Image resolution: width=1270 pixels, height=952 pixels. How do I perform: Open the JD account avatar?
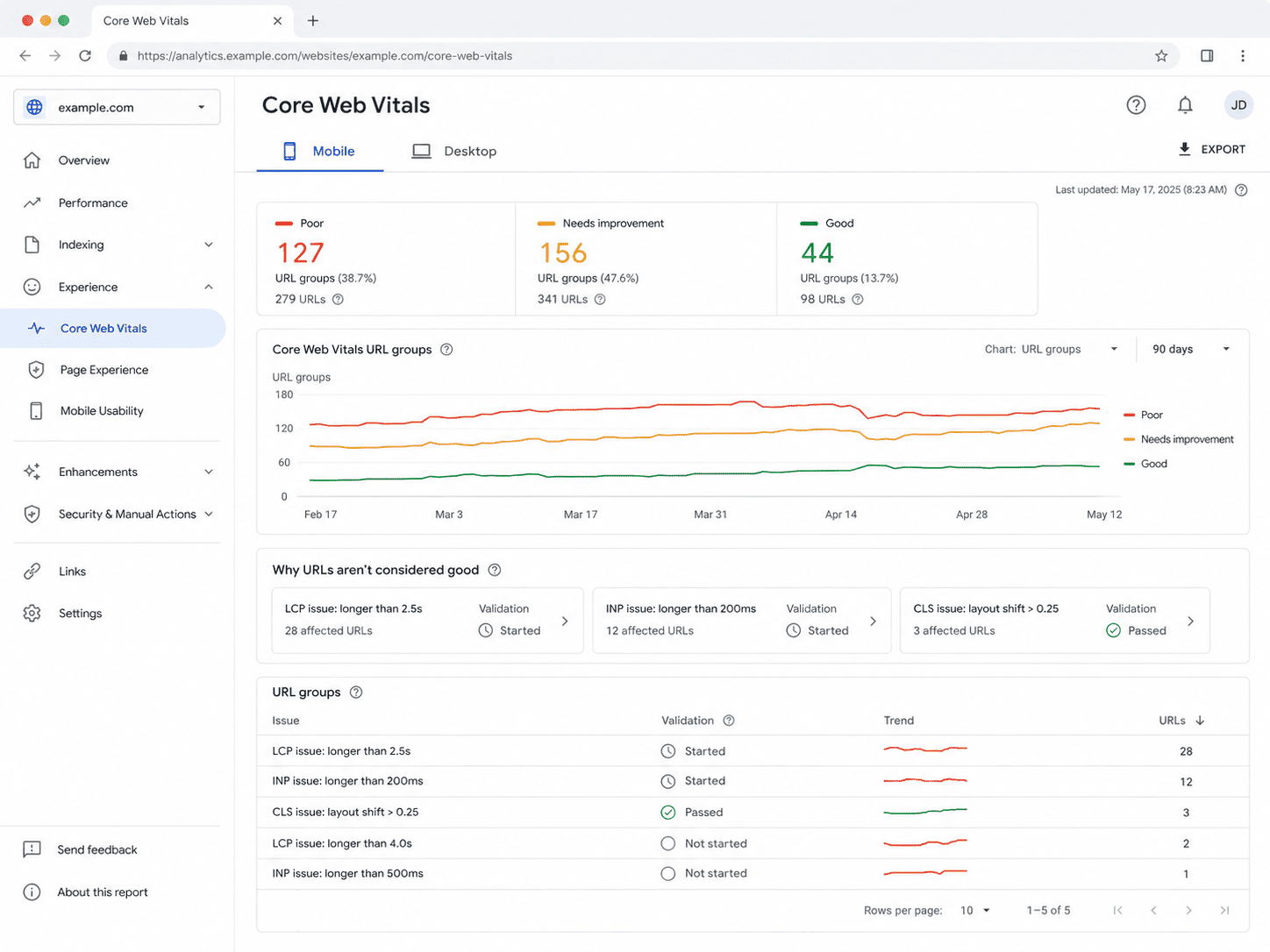pyautogui.click(x=1238, y=105)
